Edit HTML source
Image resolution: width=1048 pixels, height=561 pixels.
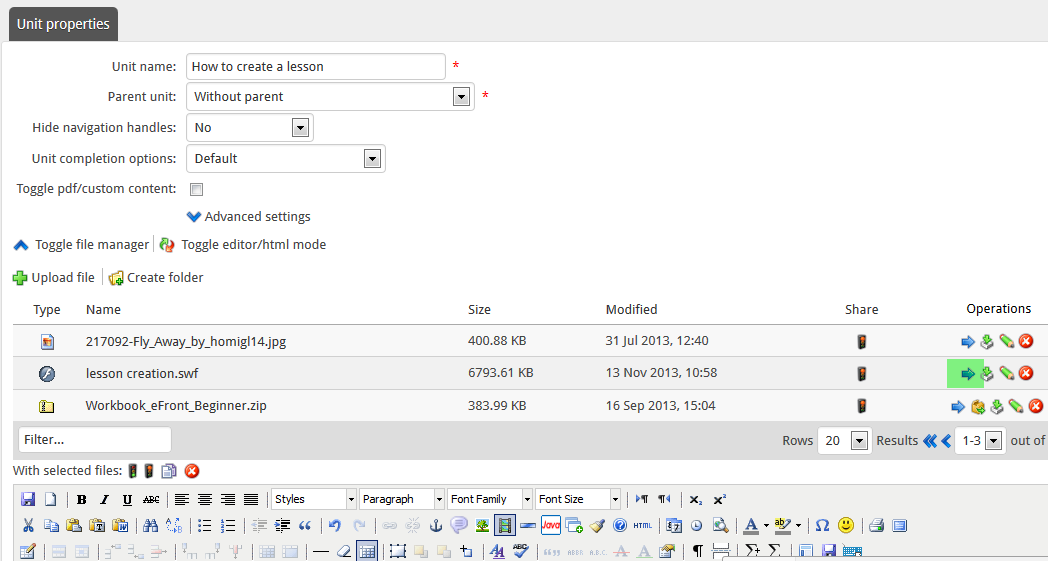[x=642, y=526]
